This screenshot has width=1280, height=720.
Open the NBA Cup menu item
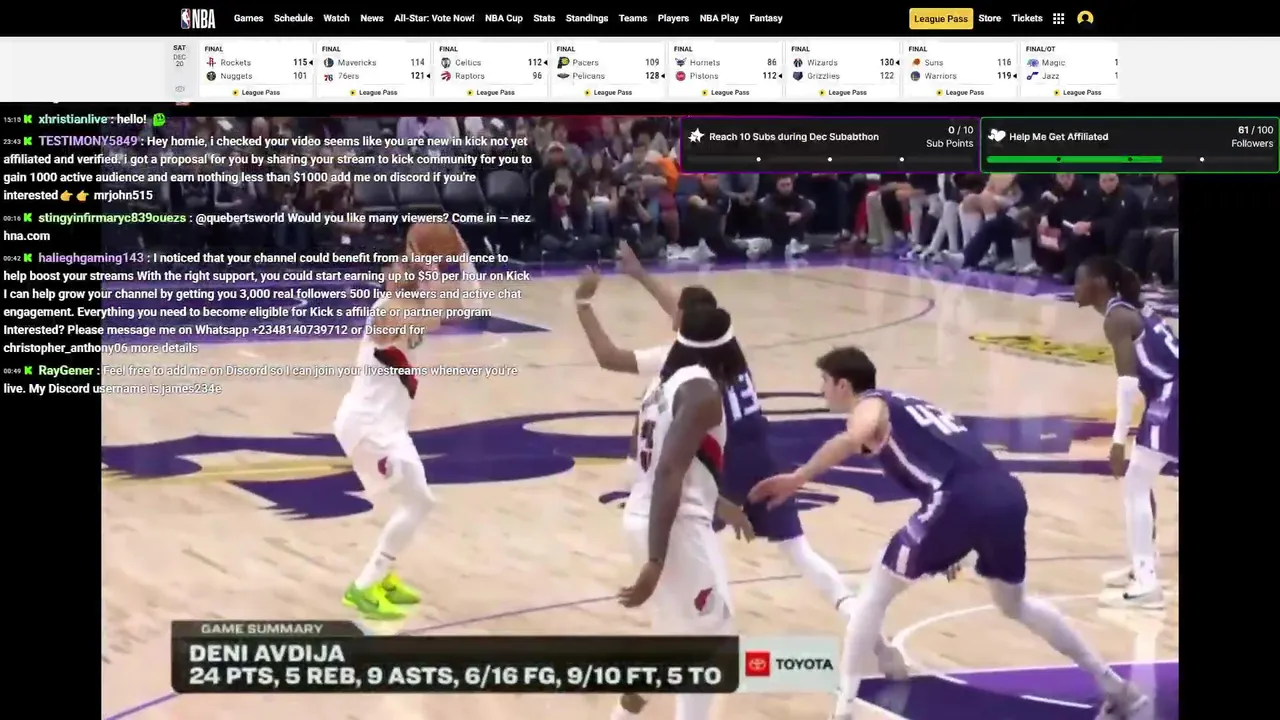(x=504, y=18)
